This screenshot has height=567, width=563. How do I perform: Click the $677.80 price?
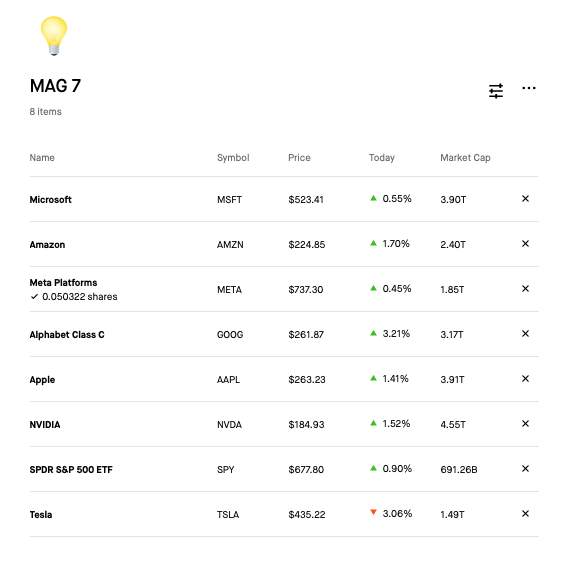click(306, 470)
